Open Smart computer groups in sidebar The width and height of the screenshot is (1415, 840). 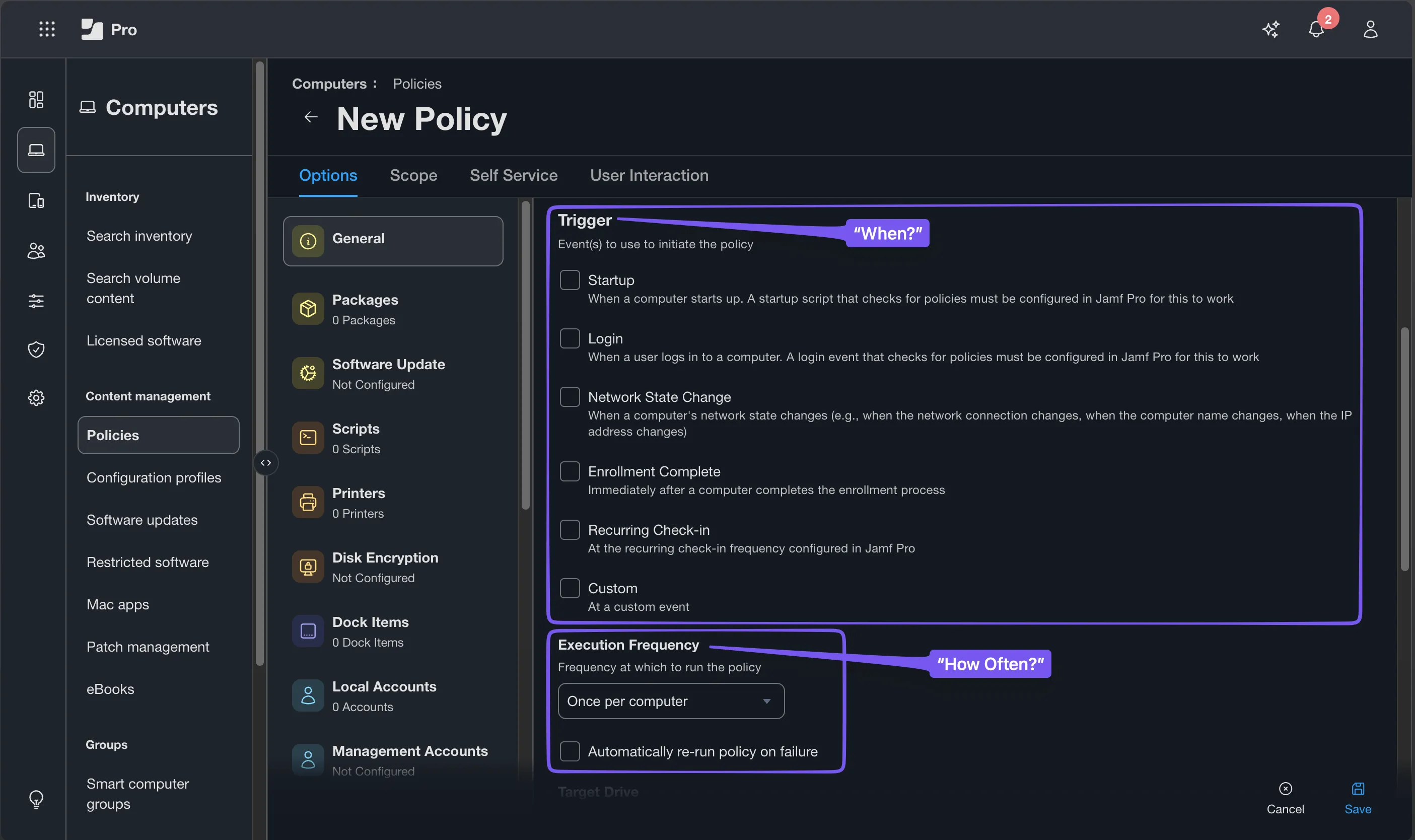tap(137, 794)
